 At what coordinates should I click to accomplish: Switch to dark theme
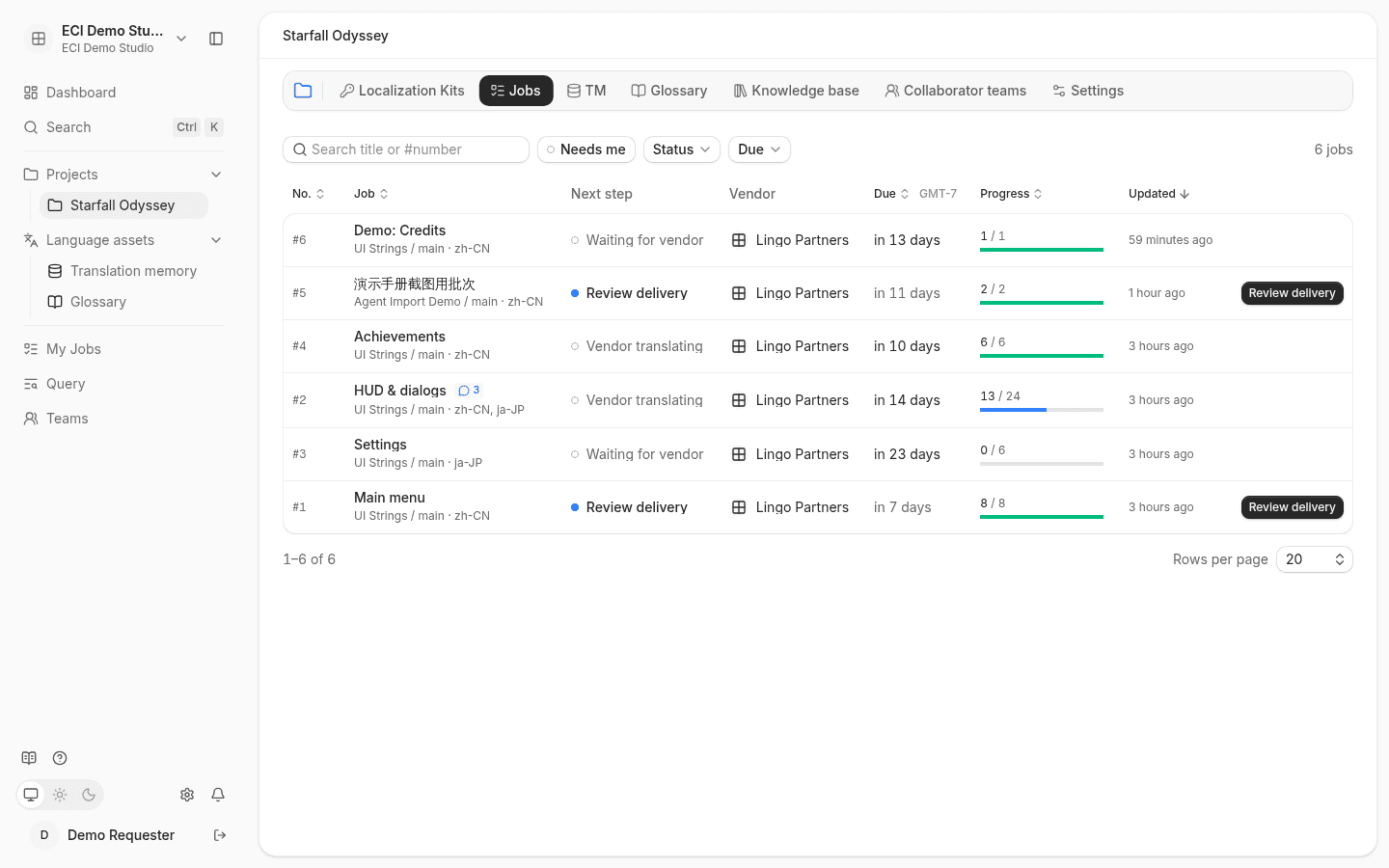89,795
